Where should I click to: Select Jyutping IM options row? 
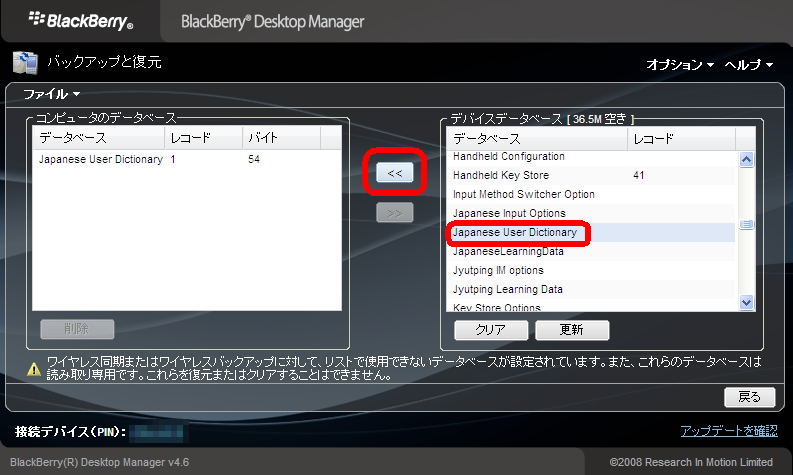591,271
